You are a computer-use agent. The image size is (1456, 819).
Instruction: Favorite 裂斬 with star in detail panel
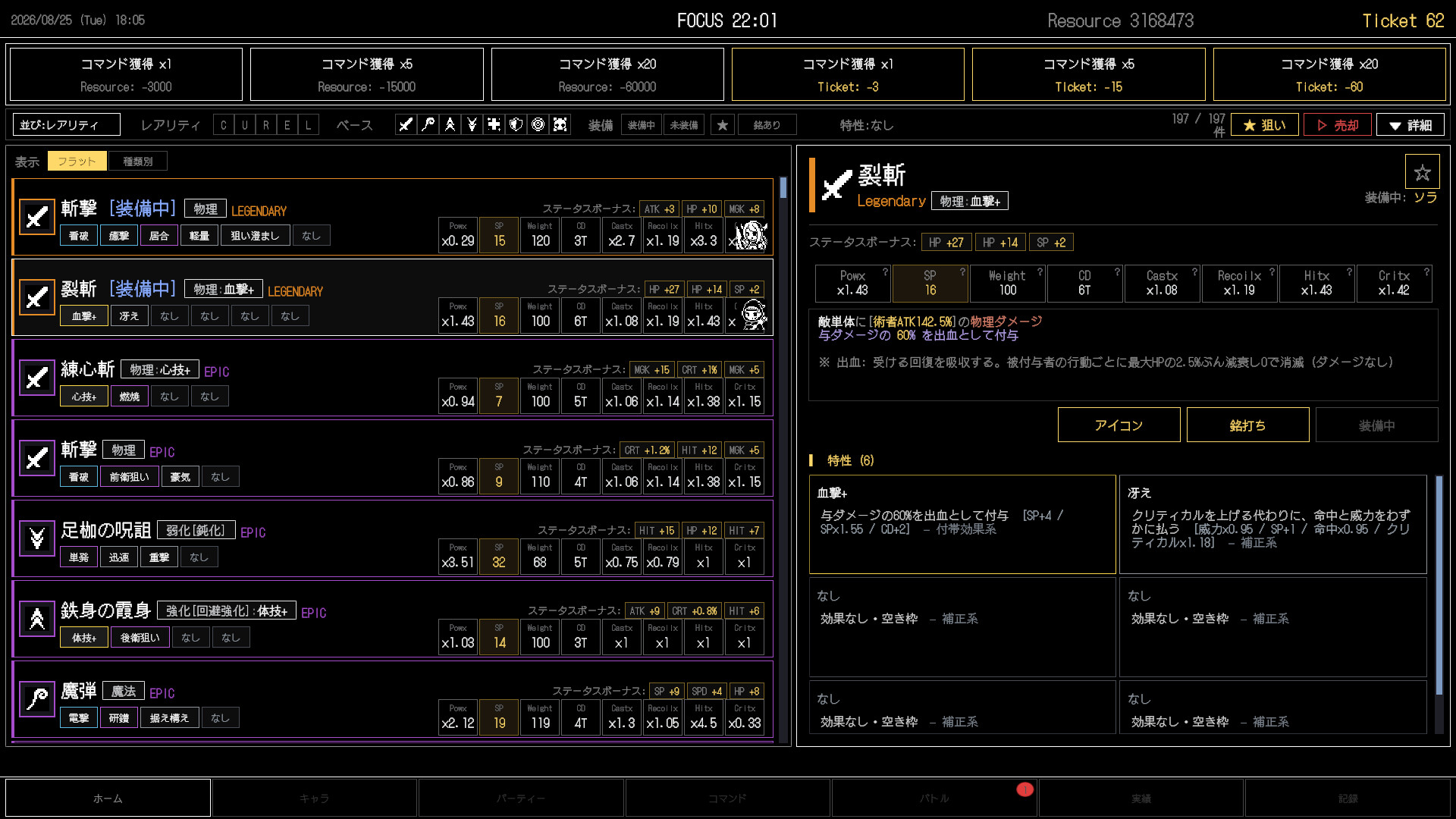[1422, 173]
